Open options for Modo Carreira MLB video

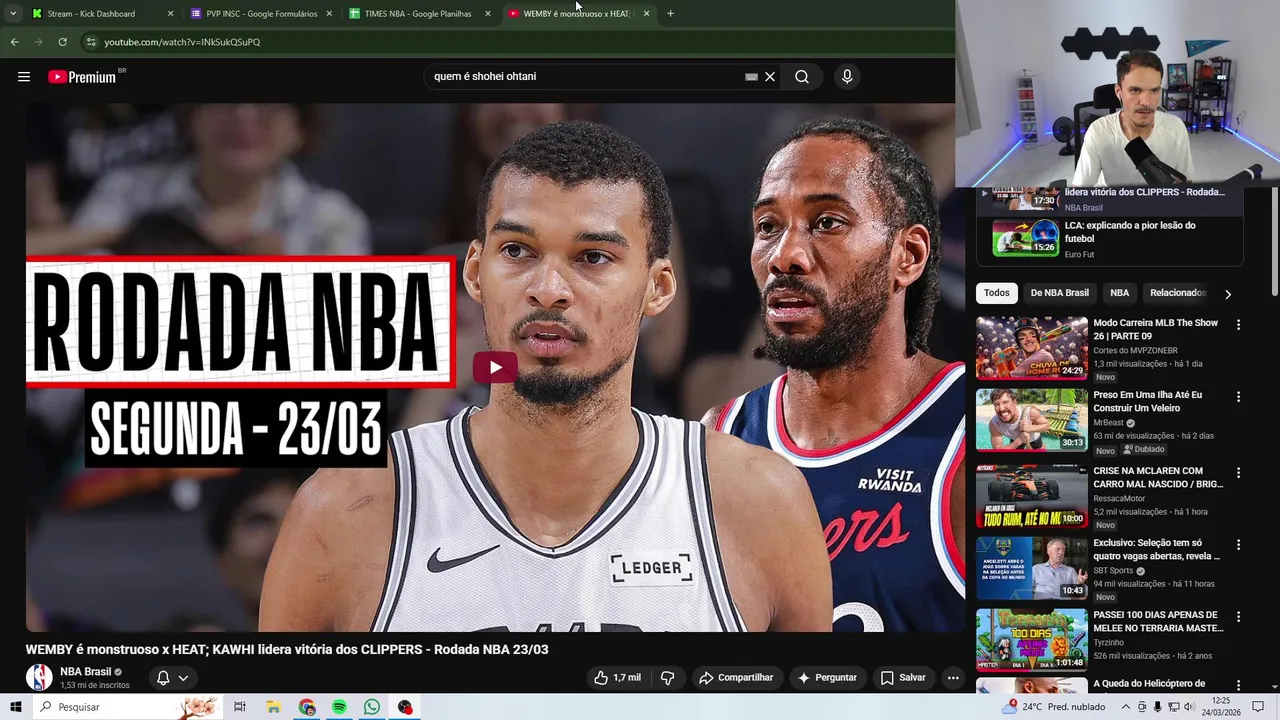1238,325
